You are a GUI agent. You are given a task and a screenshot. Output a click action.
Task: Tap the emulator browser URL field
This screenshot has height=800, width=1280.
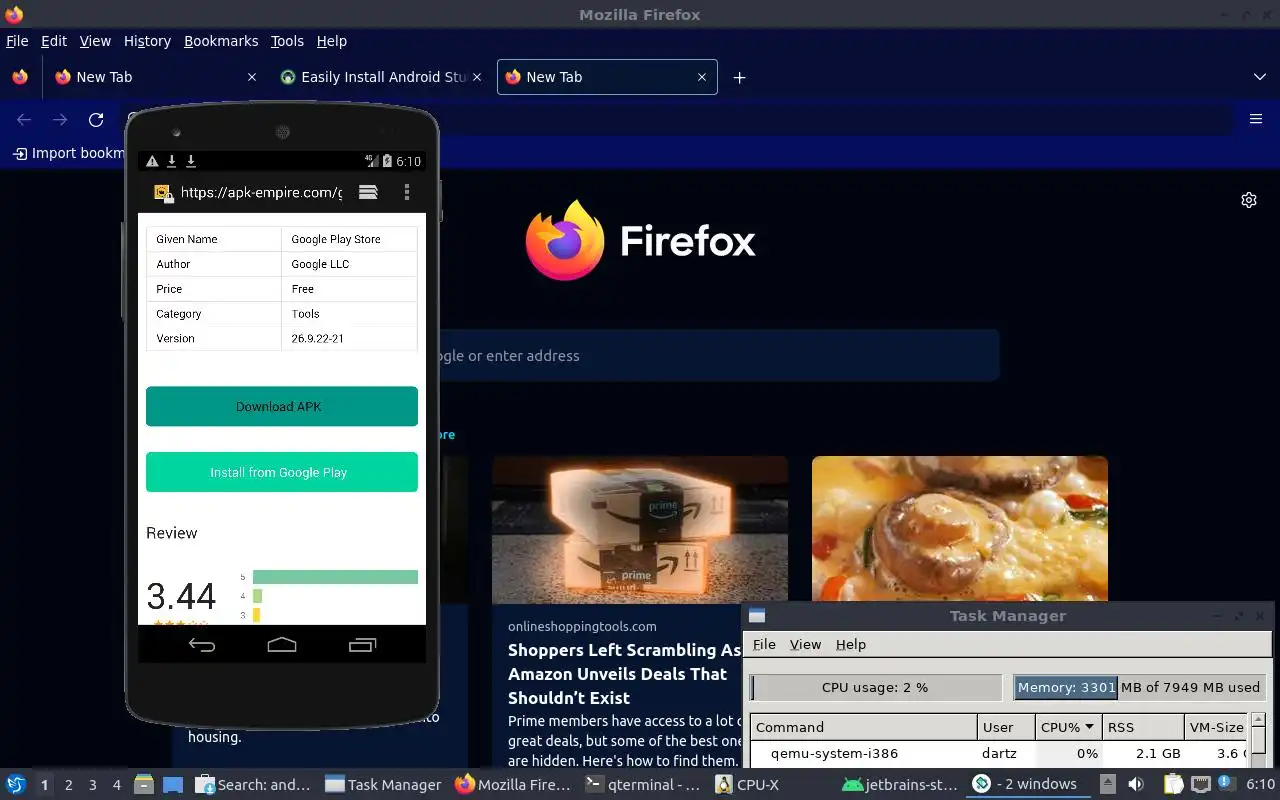coord(261,192)
